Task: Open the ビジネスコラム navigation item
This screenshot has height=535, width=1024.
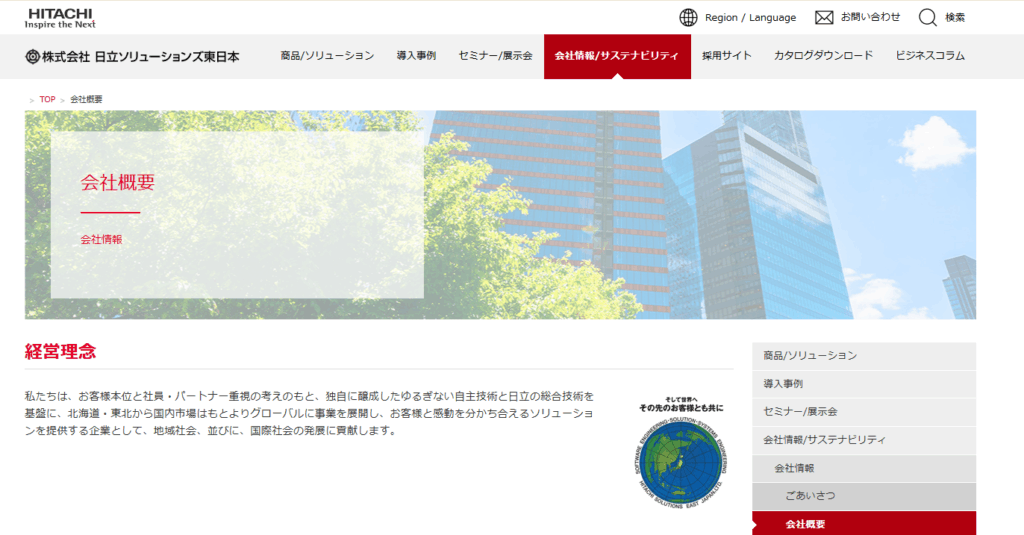Action: click(x=930, y=56)
